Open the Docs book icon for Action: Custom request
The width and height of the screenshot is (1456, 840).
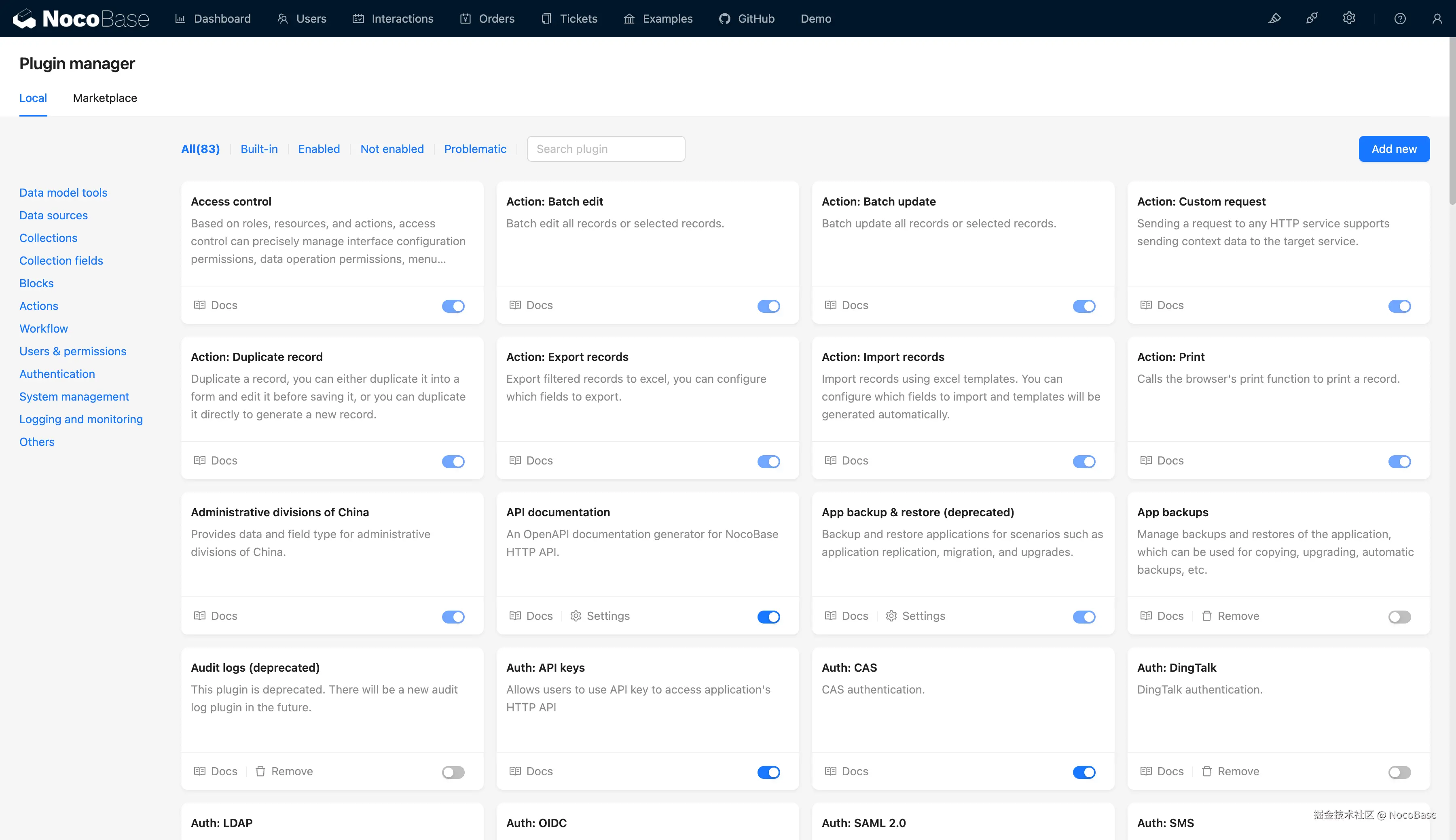click(x=1146, y=305)
